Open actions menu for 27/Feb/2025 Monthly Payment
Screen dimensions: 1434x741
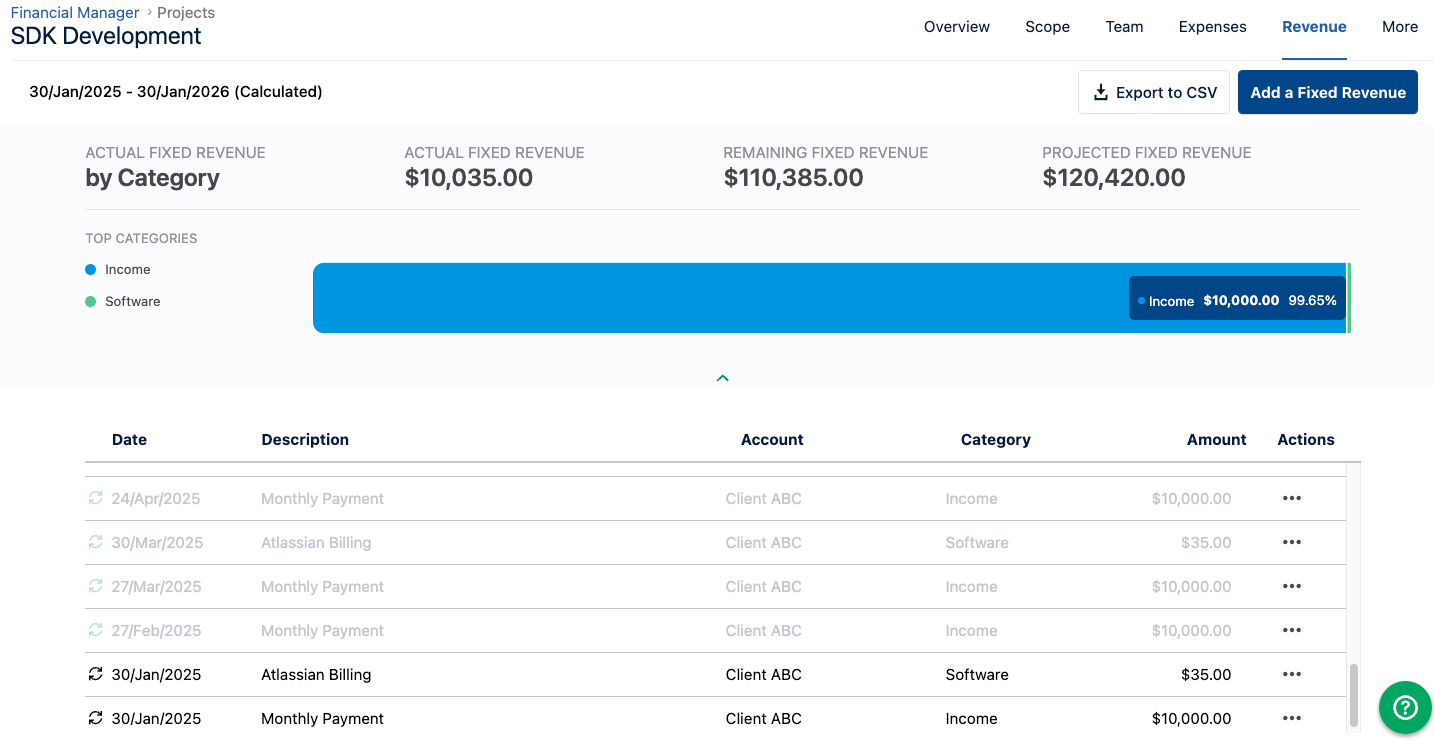coord(1291,631)
